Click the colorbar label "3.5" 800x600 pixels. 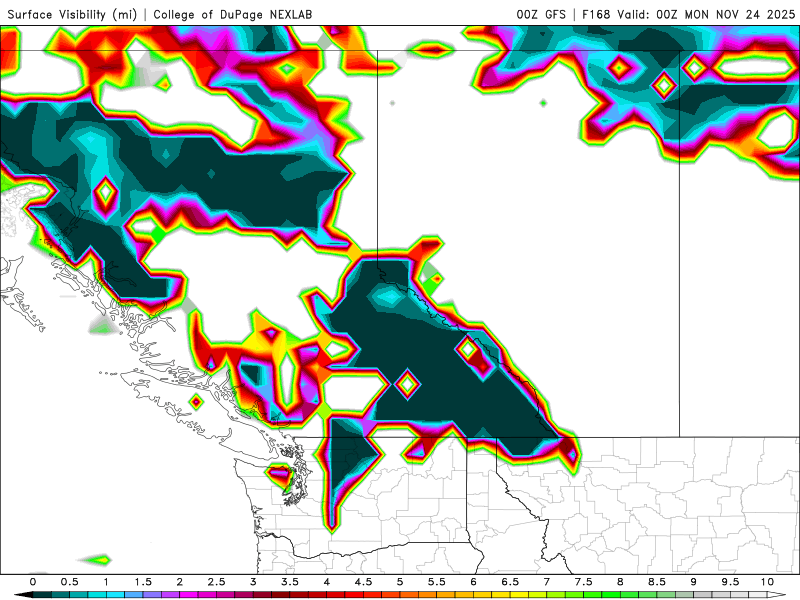pos(290,582)
